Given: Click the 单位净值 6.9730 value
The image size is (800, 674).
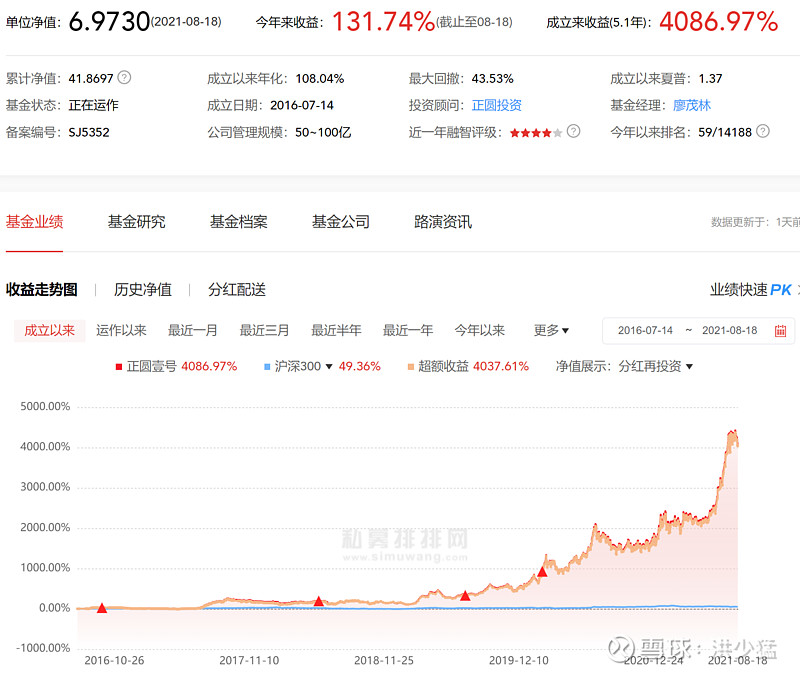Looking at the screenshot, I should (109, 21).
